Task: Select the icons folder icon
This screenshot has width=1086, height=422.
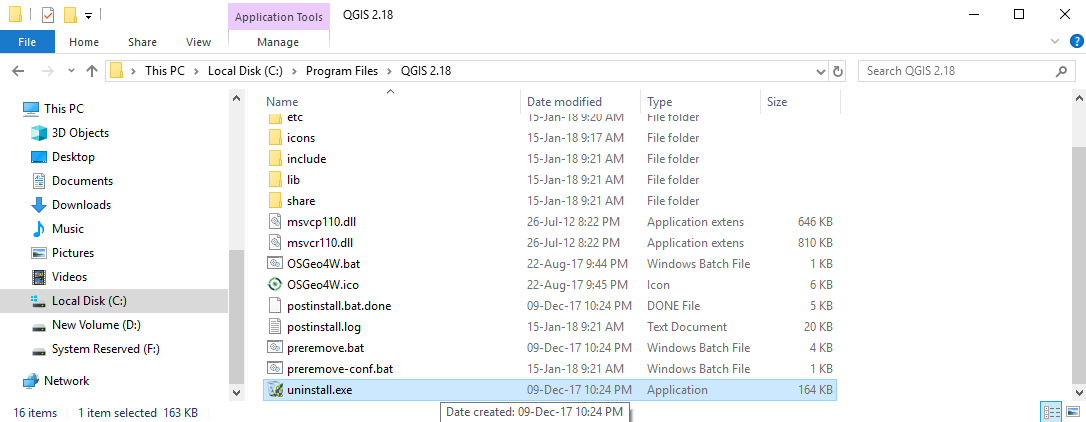Action: coord(275,138)
